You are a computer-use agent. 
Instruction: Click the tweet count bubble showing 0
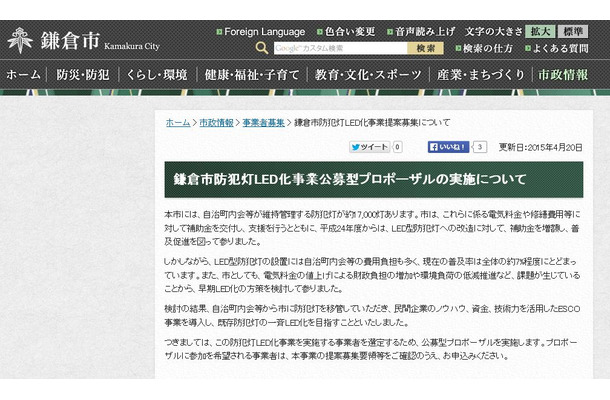397,147
